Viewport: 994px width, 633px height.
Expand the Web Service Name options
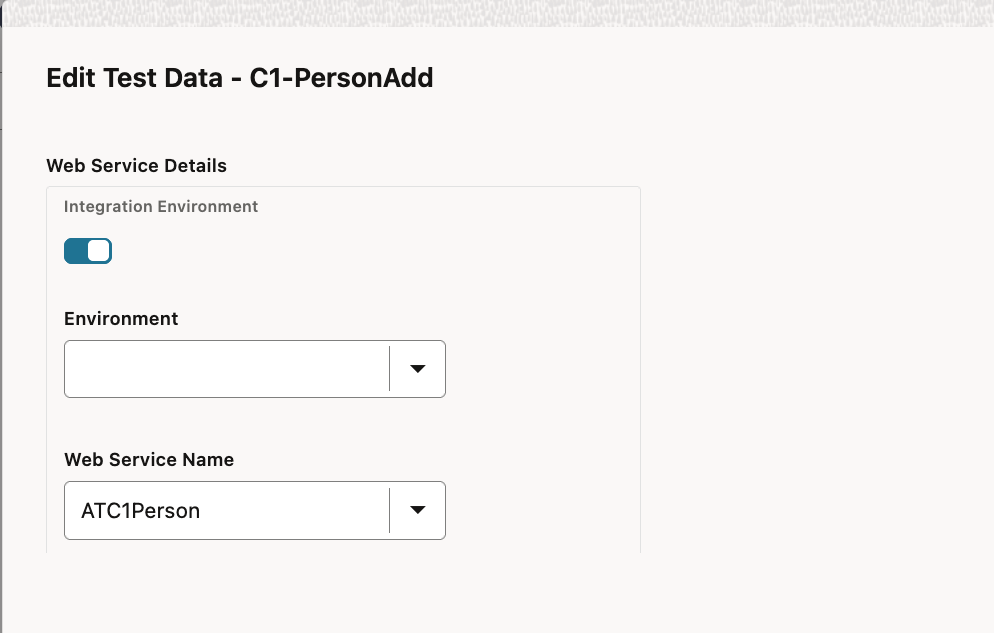pyautogui.click(x=417, y=510)
